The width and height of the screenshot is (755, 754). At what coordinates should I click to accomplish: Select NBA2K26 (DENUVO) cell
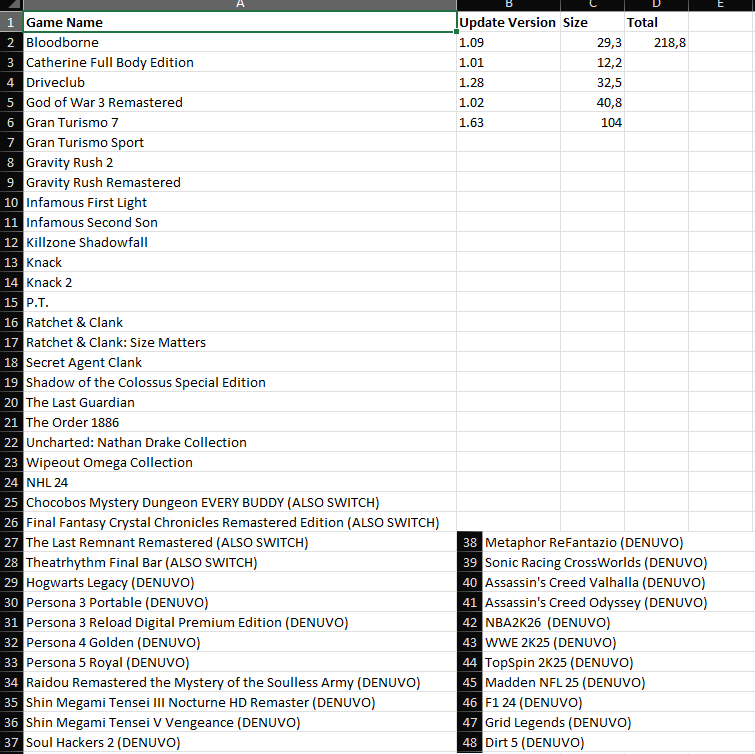619,622
